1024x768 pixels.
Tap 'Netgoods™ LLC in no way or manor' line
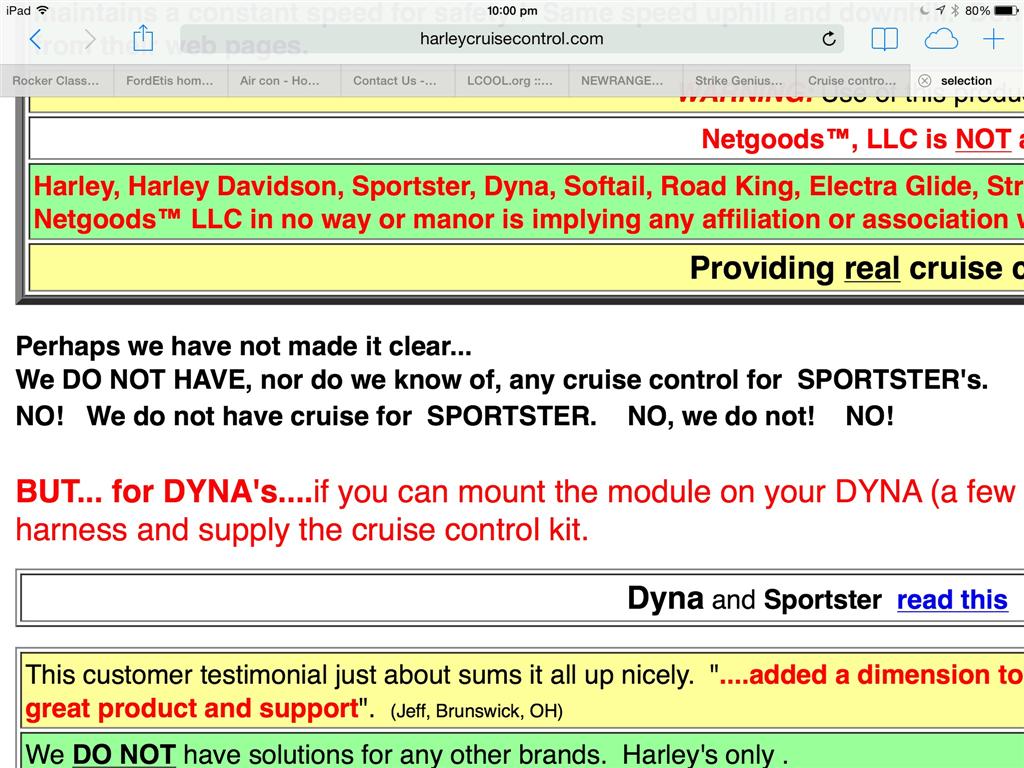(x=528, y=219)
